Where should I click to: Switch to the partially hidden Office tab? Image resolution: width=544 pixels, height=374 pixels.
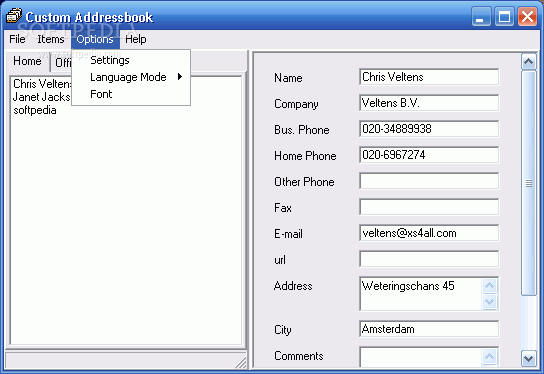(62, 63)
